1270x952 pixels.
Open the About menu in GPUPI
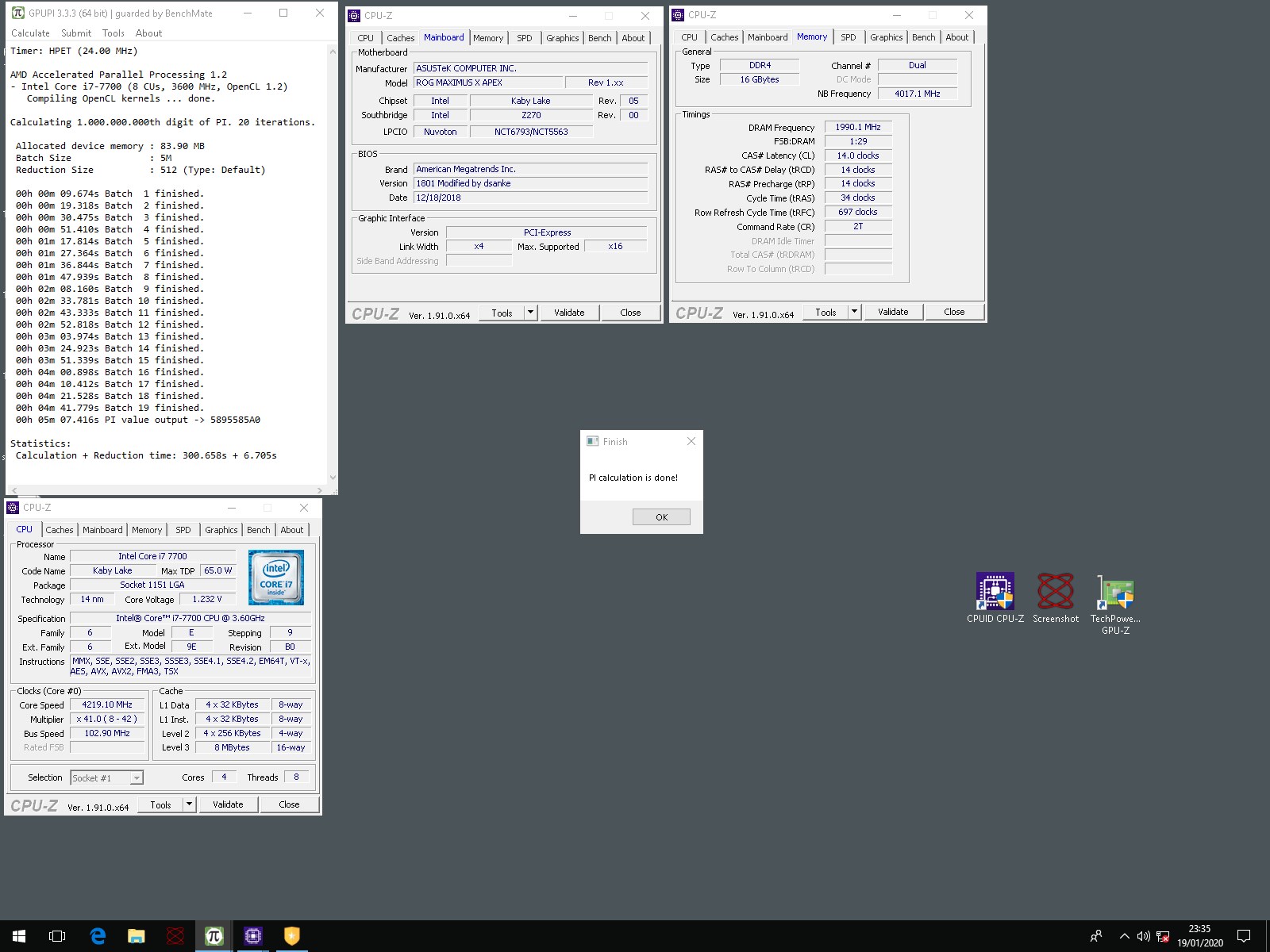coord(148,33)
